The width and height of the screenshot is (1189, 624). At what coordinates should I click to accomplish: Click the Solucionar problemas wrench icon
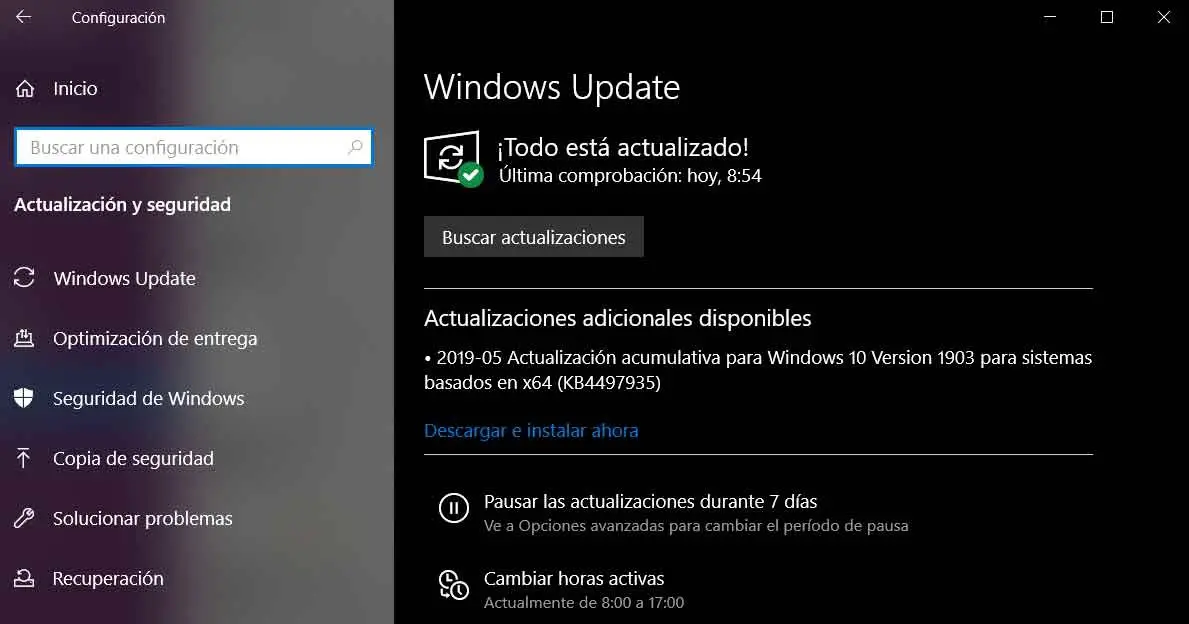[24, 518]
